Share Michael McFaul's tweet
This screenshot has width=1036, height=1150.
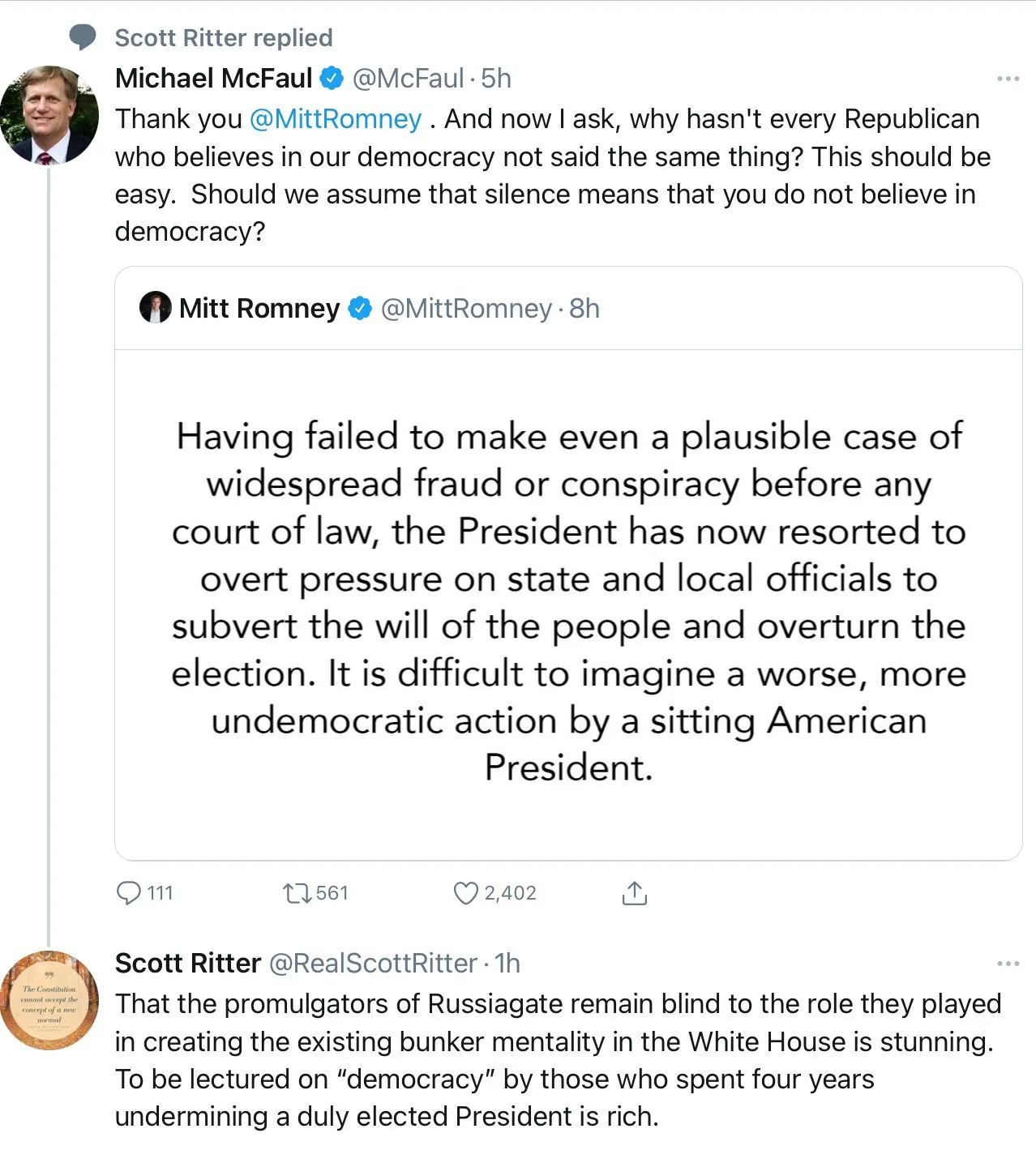[x=634, y=893]
